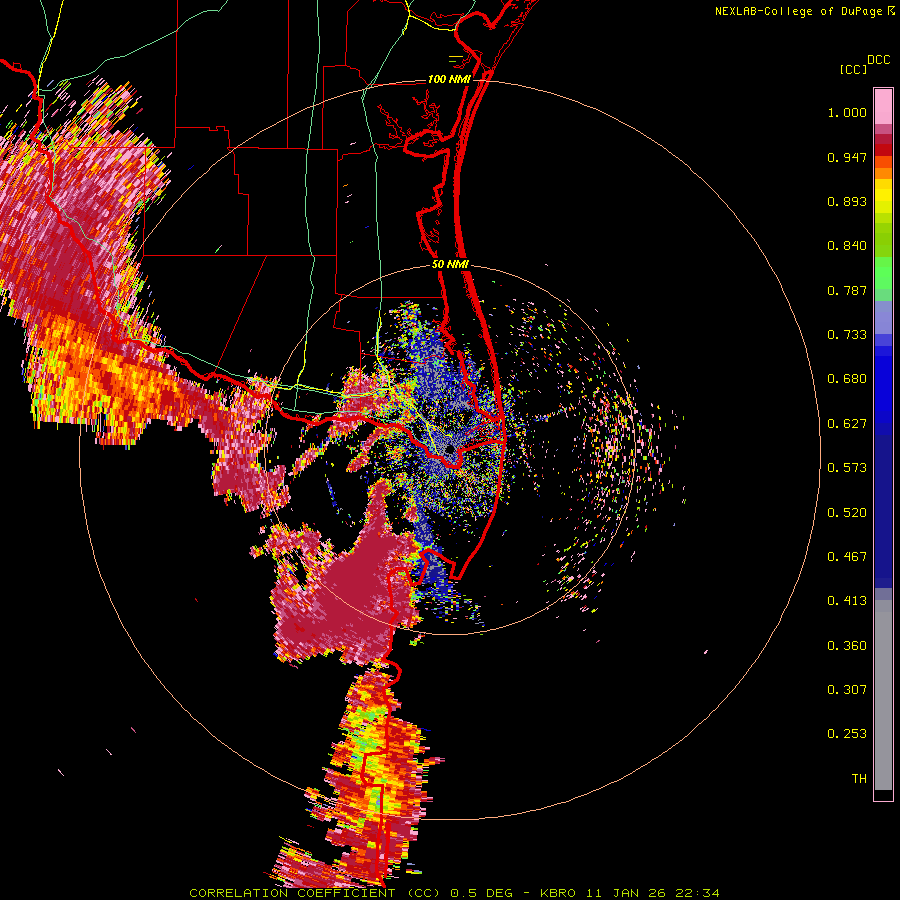Click the 0.733 color scale value
This screenshot has height=900, width=900.
click(x=847, y=335)
